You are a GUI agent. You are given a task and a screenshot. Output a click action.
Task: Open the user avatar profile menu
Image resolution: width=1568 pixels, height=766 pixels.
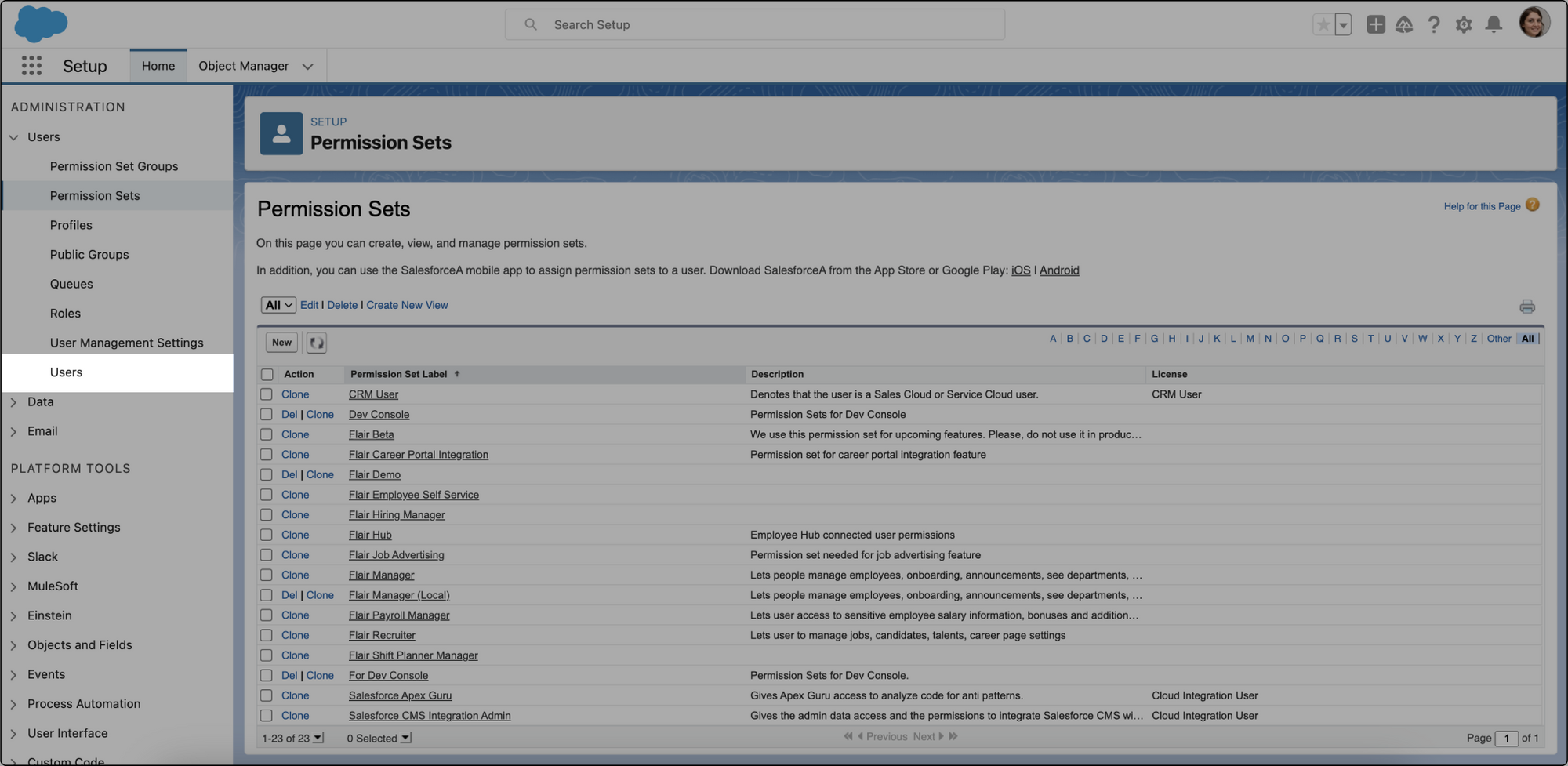pyautogui.click(x=1534, y=23)
